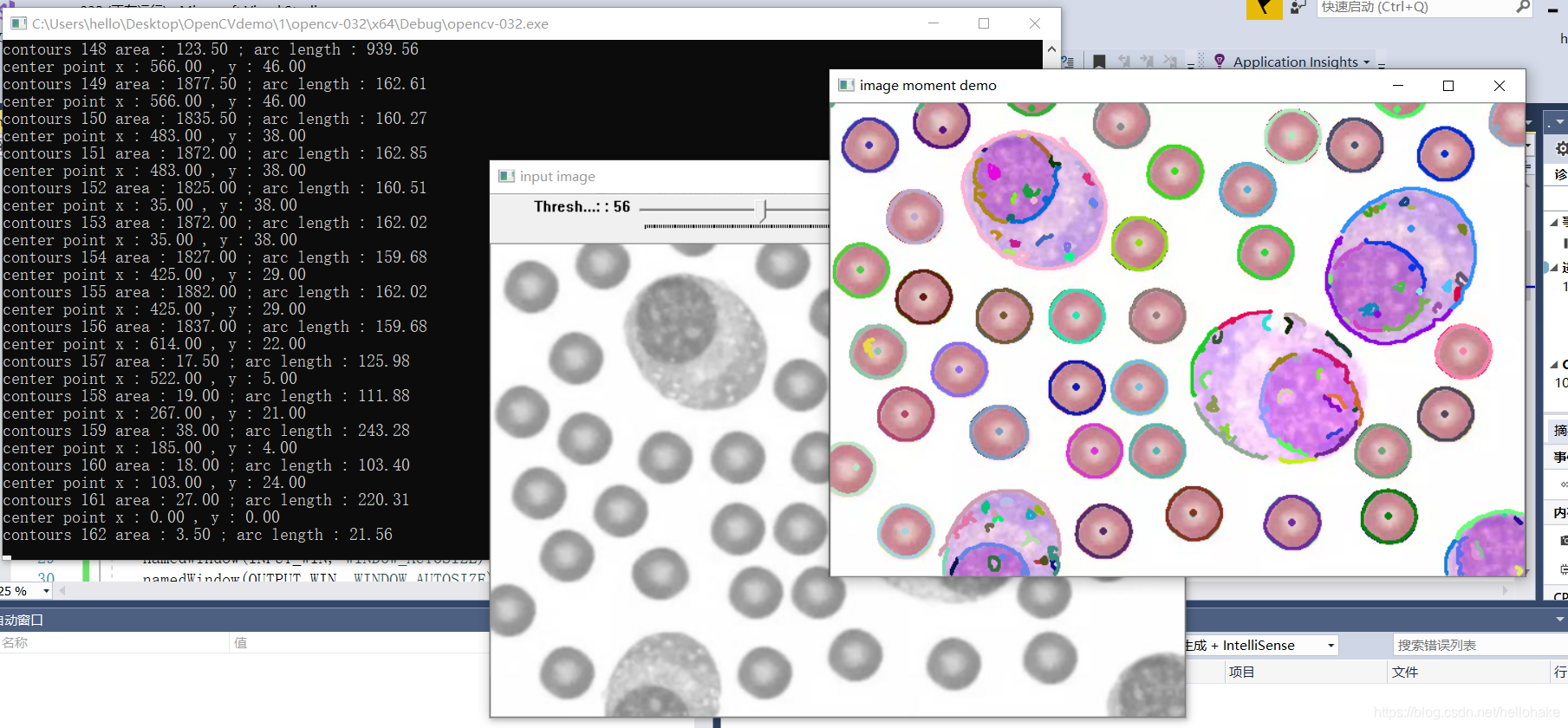Click editor horizontal scrollbar left arrow

click(x=62, y=590)
